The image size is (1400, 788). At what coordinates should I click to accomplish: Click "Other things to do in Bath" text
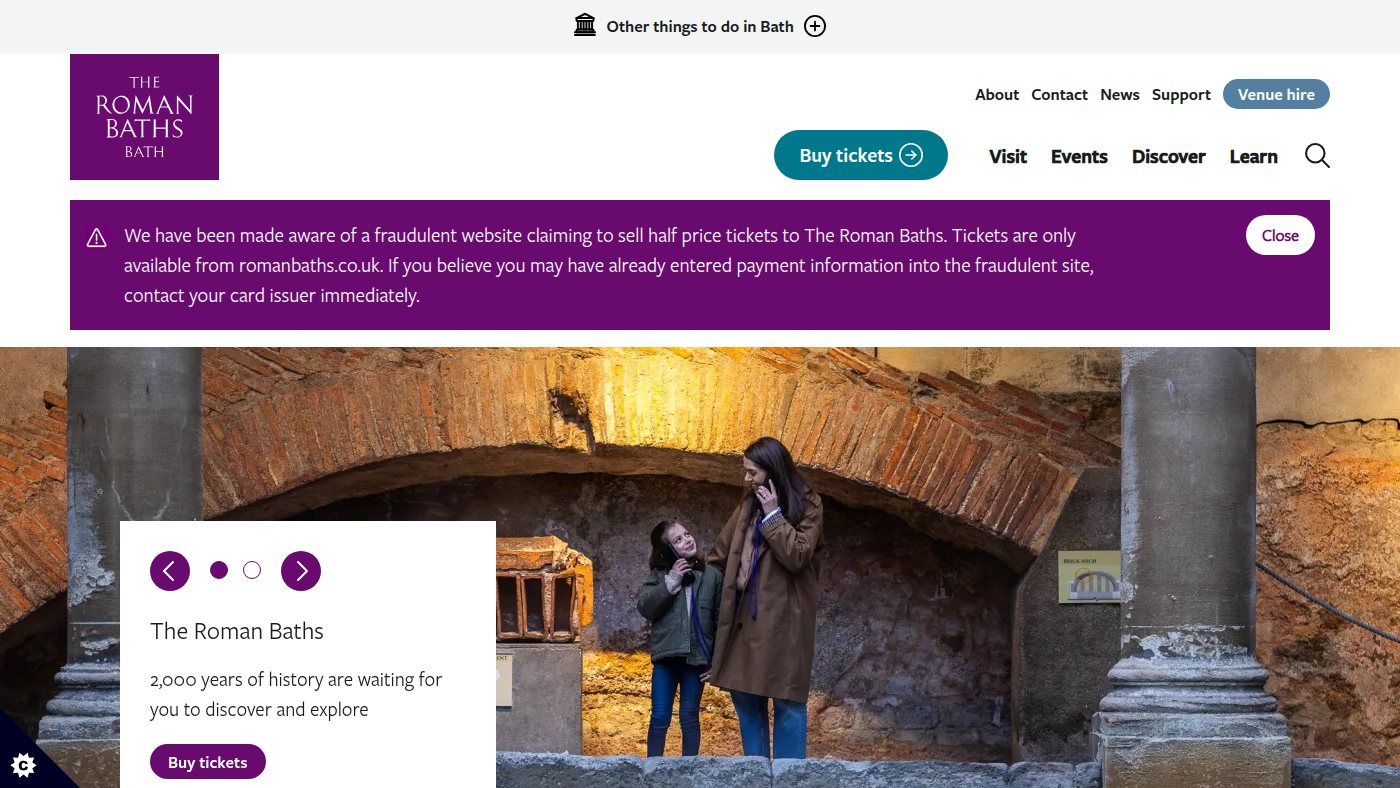point(700,27)
